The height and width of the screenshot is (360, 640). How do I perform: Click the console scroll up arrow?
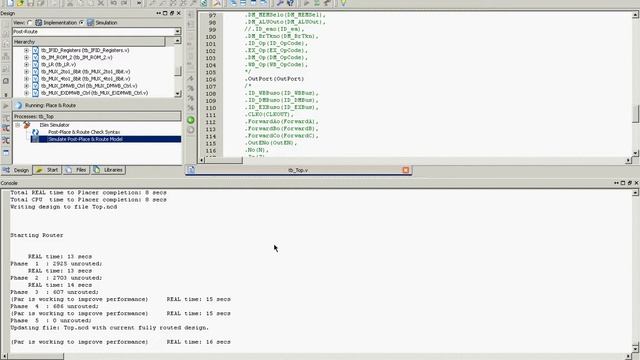click(x=636, y=192)
